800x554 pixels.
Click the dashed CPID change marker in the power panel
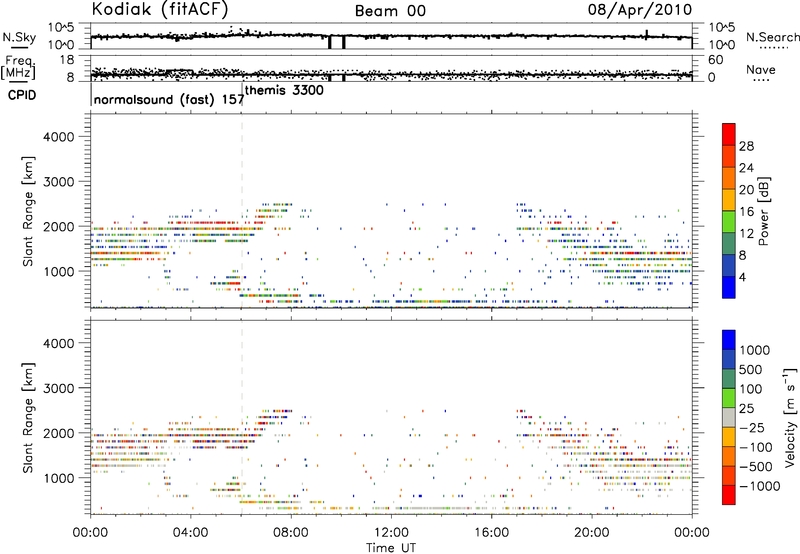click(x=242, y=211)
